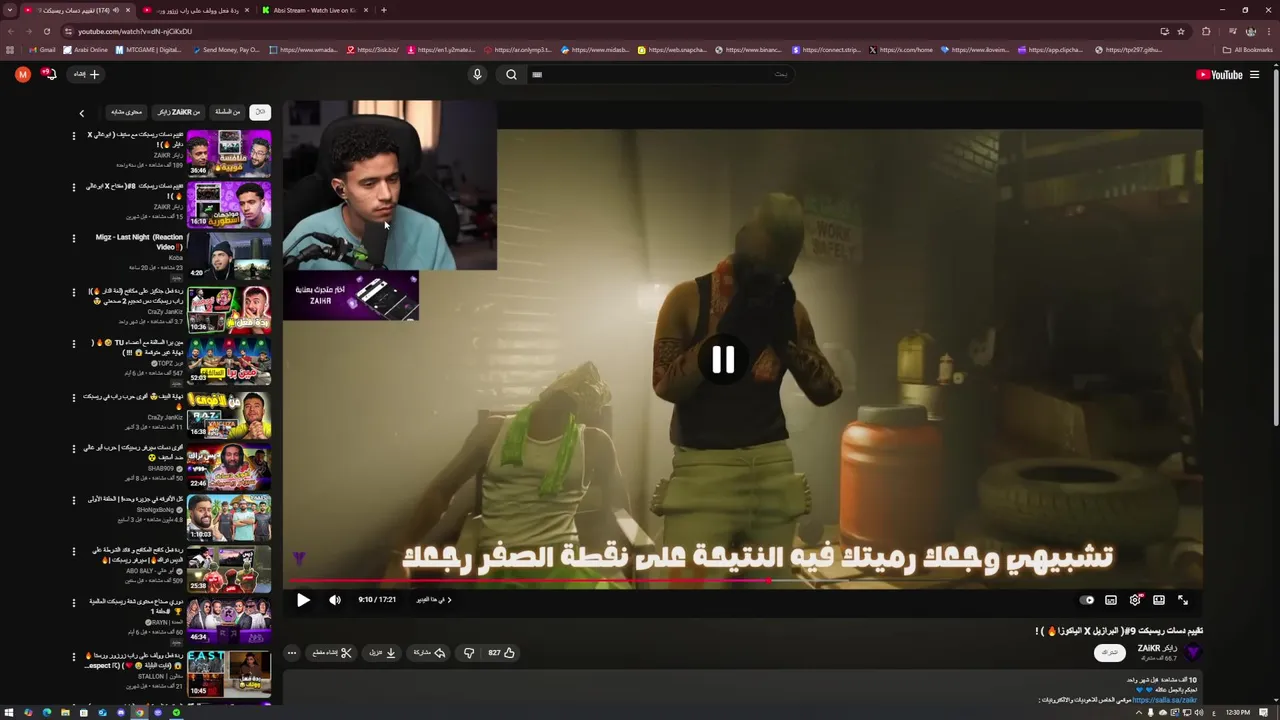1280x720 pixels.
Task: Toggle the autoplay switch in player
Action: click(x=1087, y=600)
